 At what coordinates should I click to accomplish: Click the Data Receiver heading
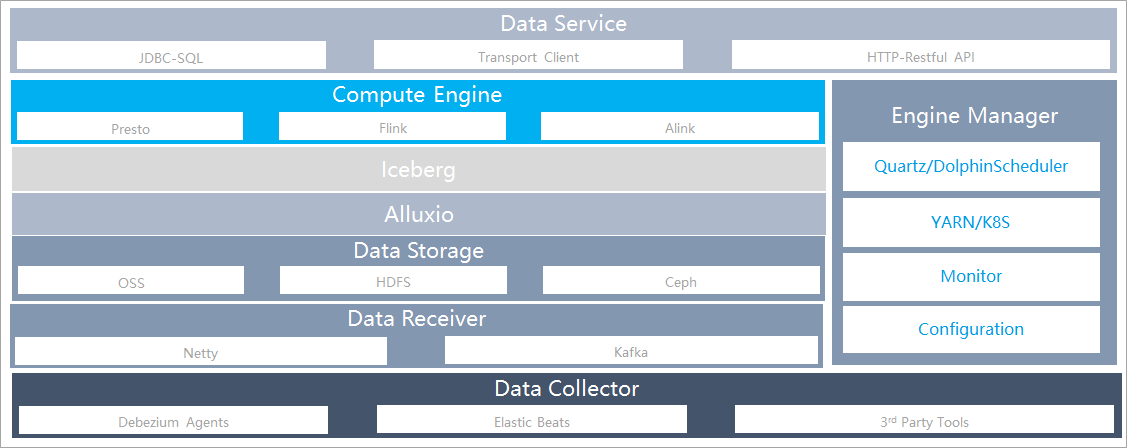click(417, 318)
